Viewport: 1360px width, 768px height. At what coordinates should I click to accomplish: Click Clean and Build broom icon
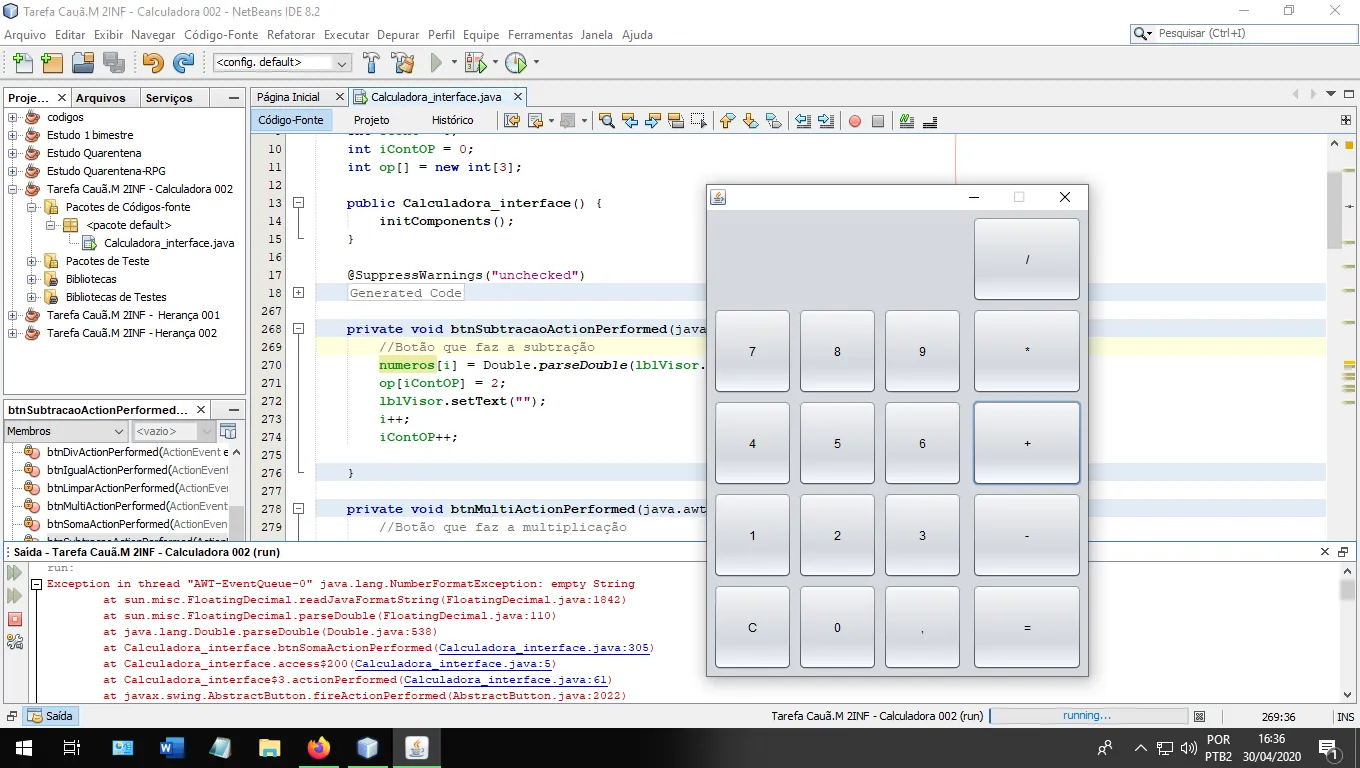point(403,63)
